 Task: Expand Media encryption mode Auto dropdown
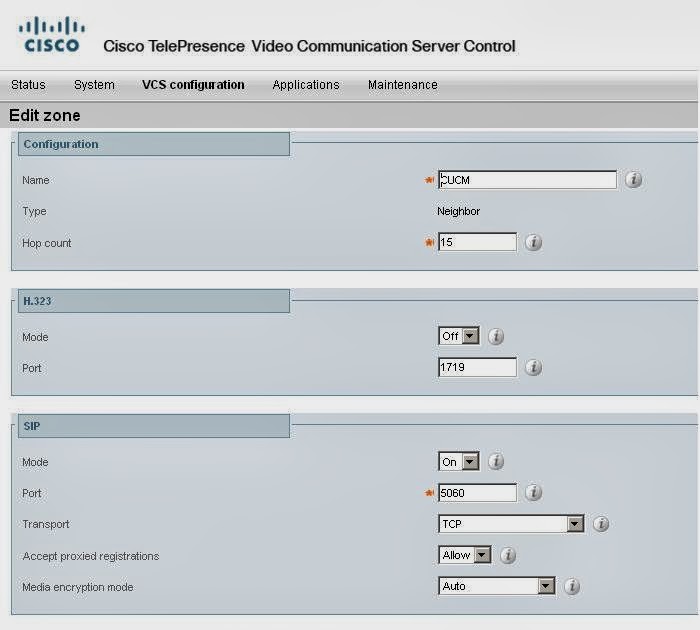[497, 587]
